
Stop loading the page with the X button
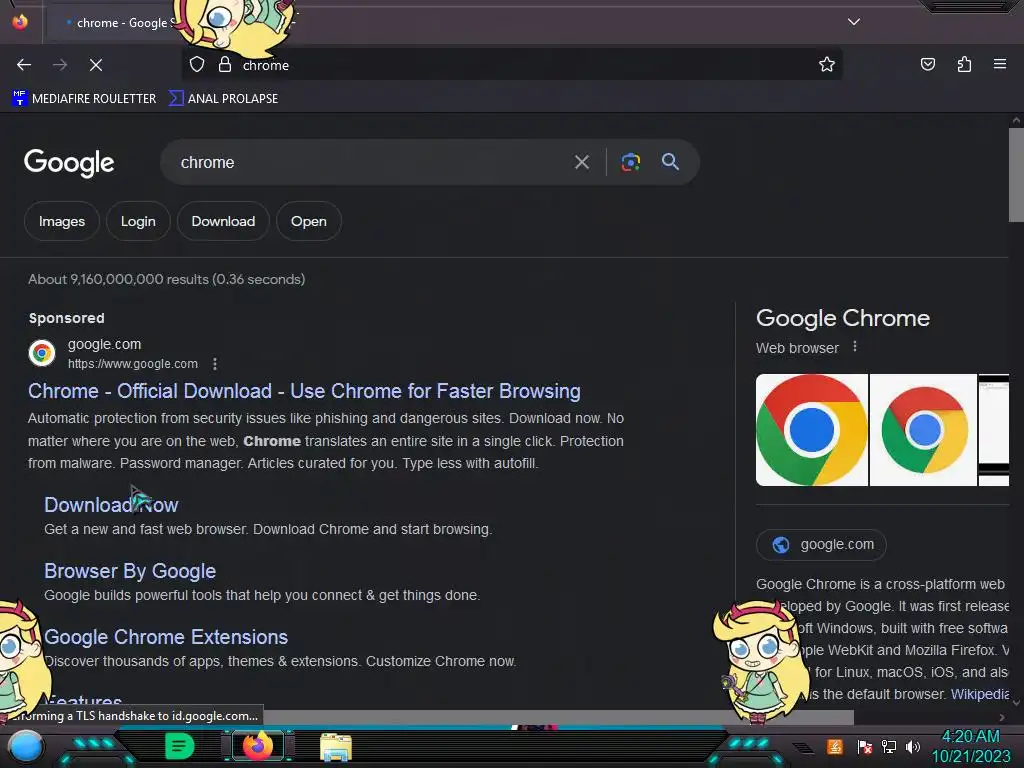[x=96, y=65]
